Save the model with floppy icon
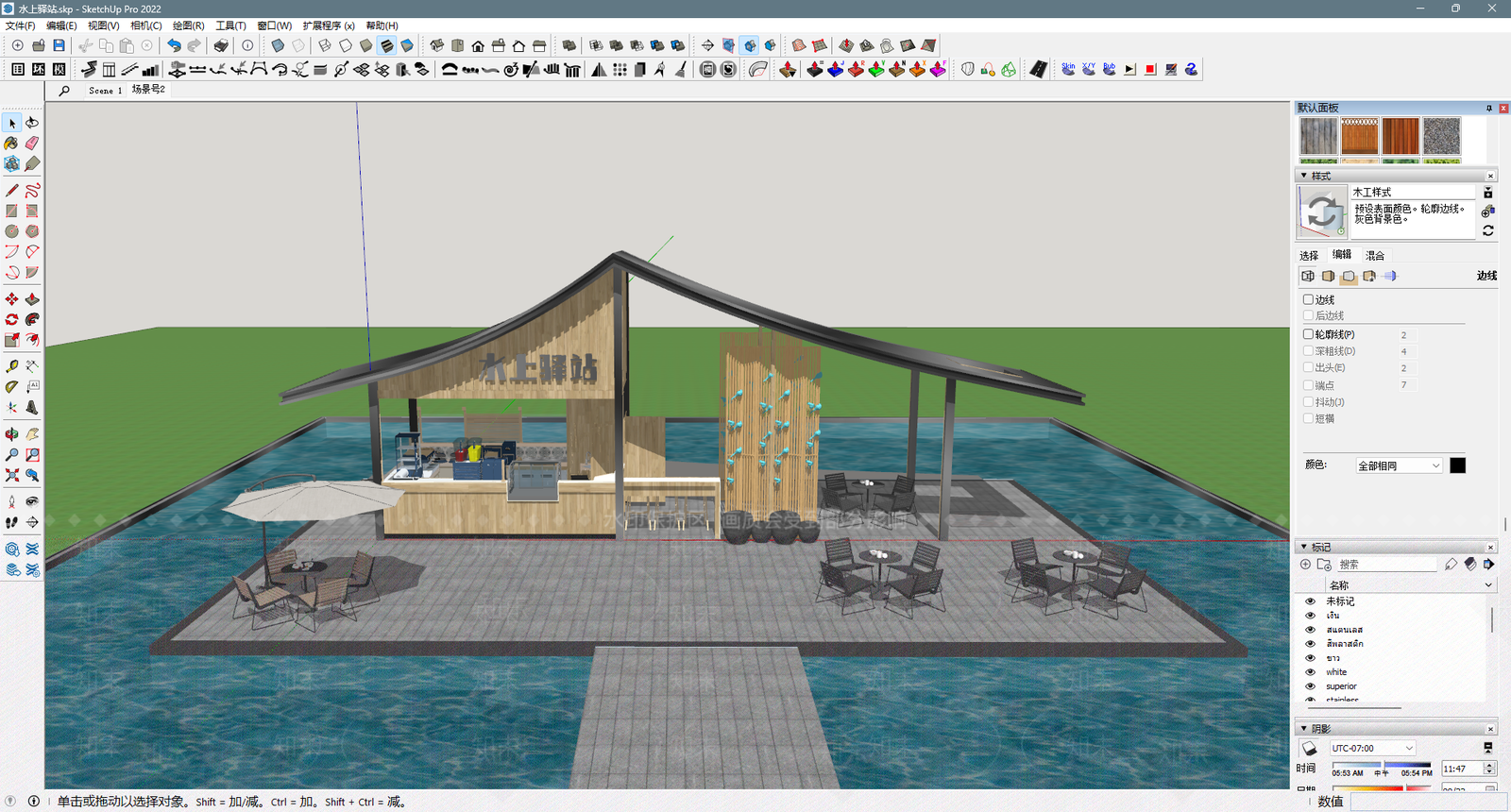 tap(59, 45)
